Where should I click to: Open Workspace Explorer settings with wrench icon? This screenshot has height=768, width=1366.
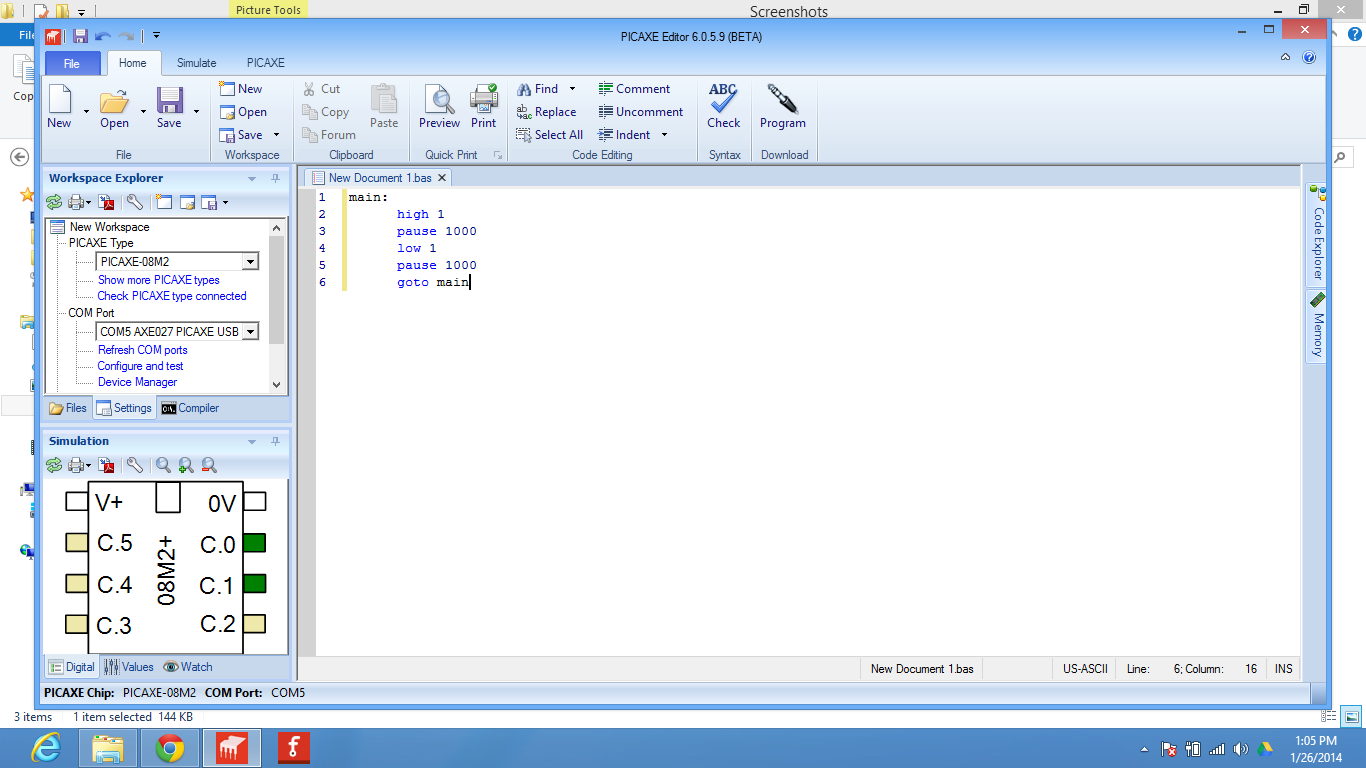click(134, 202)
